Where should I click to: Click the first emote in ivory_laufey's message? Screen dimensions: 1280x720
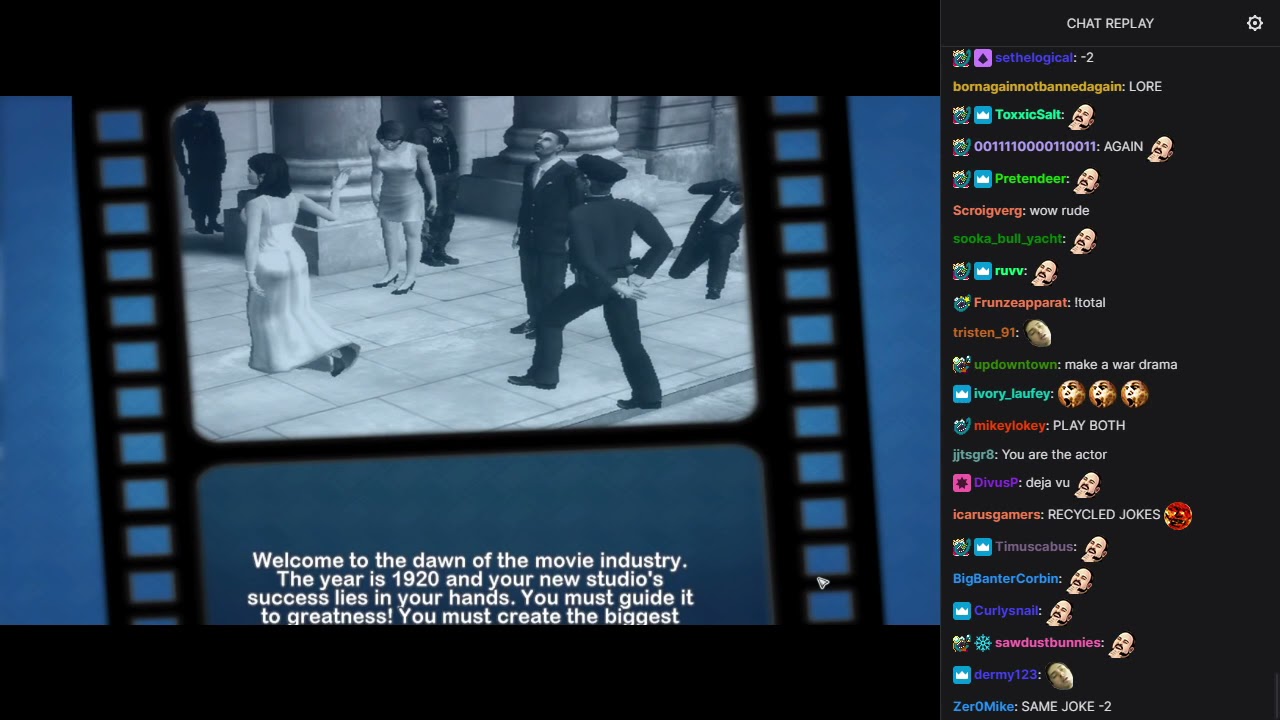pyautogui.click(x=1072, y=394)
